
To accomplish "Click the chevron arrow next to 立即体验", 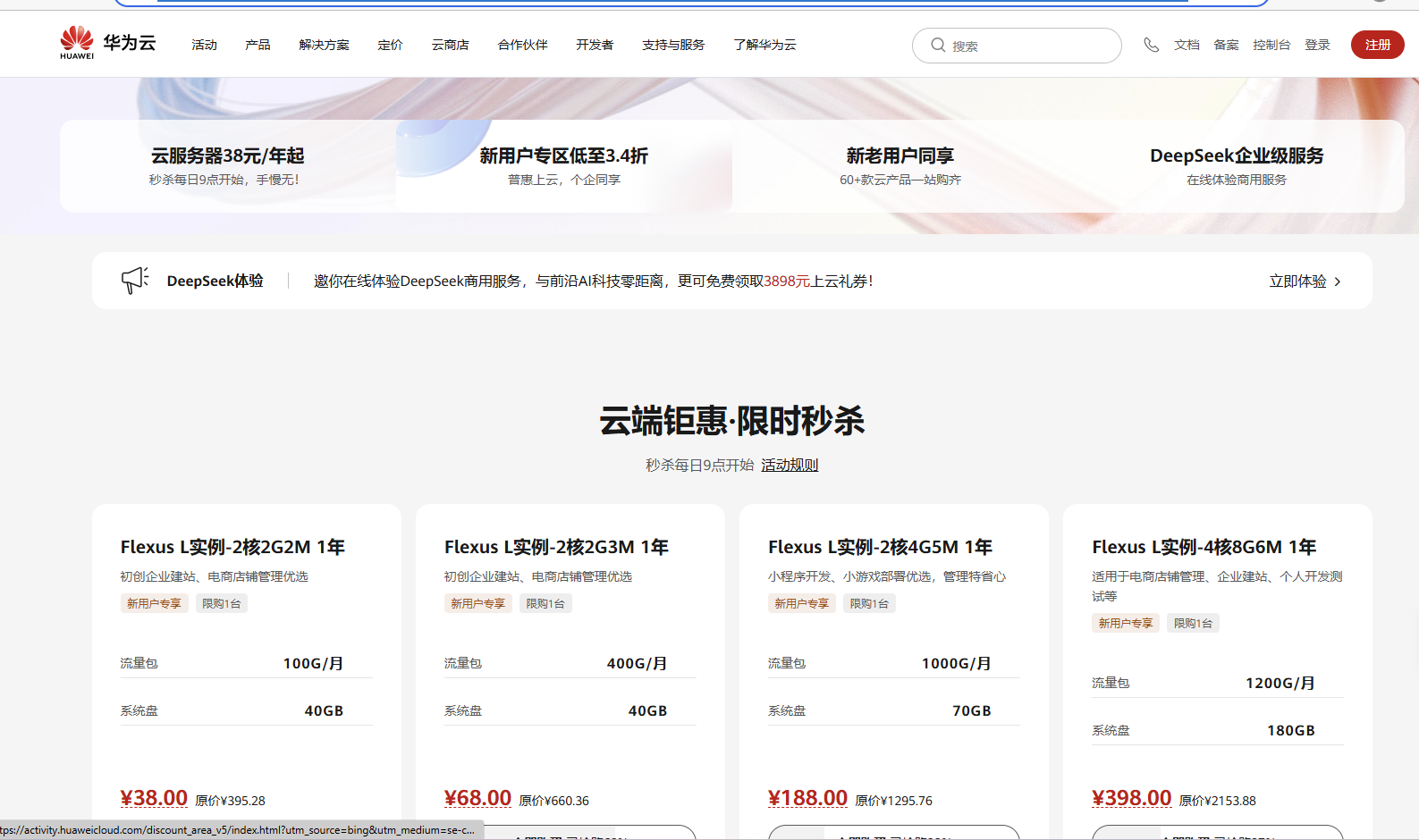I will [x=1338, y=281].
